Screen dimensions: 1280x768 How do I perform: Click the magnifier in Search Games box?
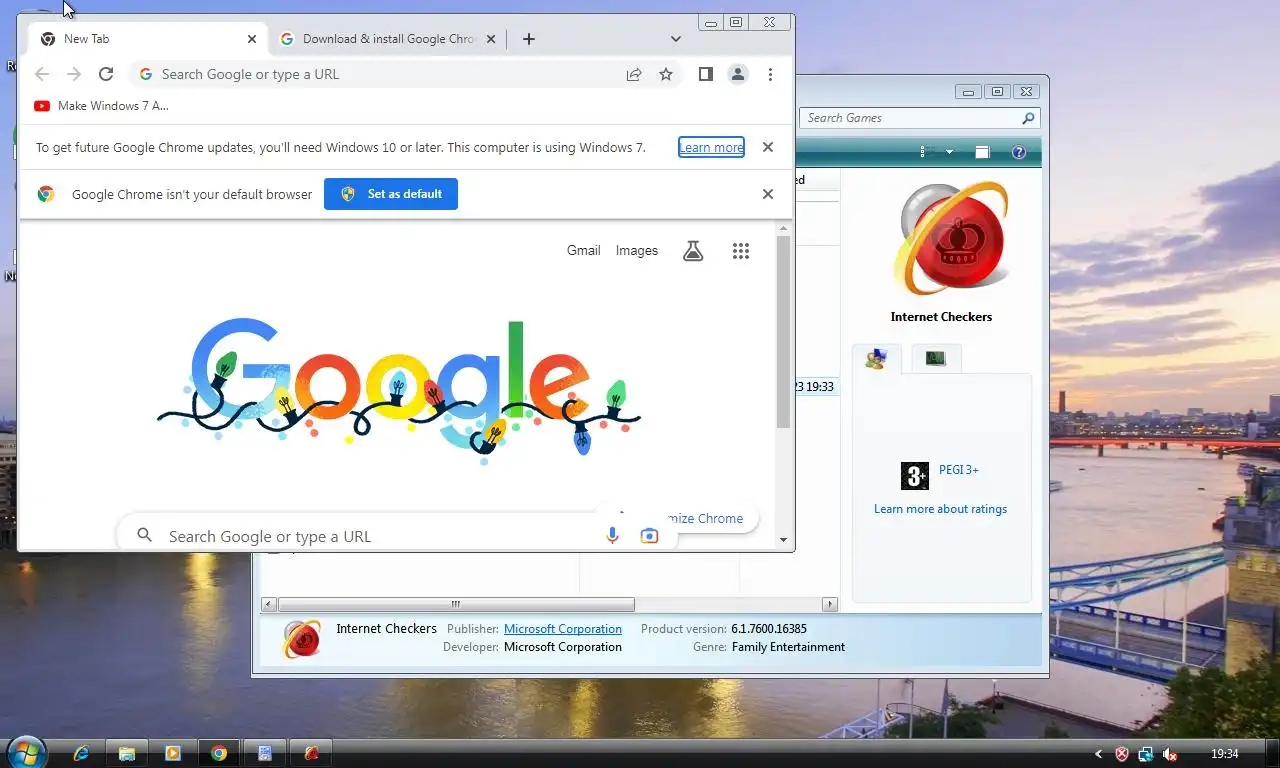(x=1028, y=118)
